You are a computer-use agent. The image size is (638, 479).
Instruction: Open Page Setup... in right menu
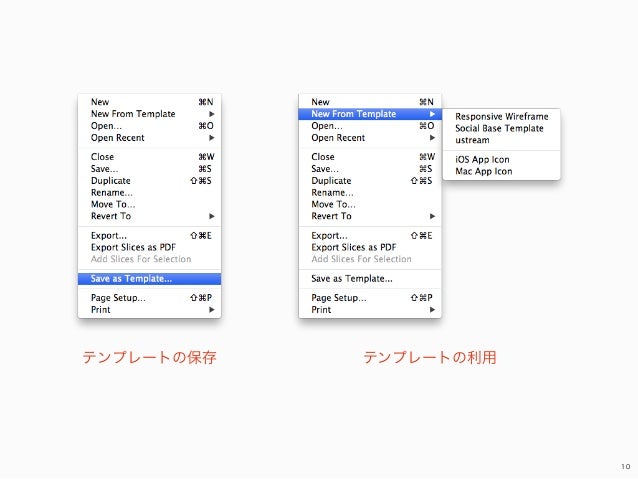(370, 298)
